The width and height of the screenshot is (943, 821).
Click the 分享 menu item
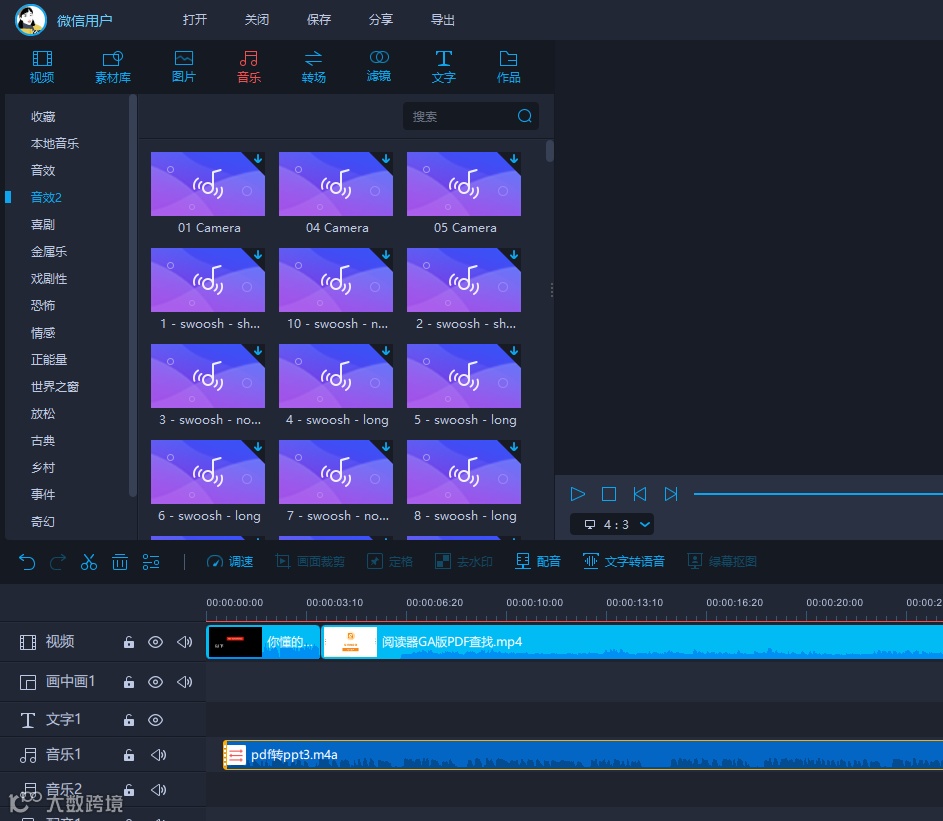pyautogui.click(x=381, y=20)
